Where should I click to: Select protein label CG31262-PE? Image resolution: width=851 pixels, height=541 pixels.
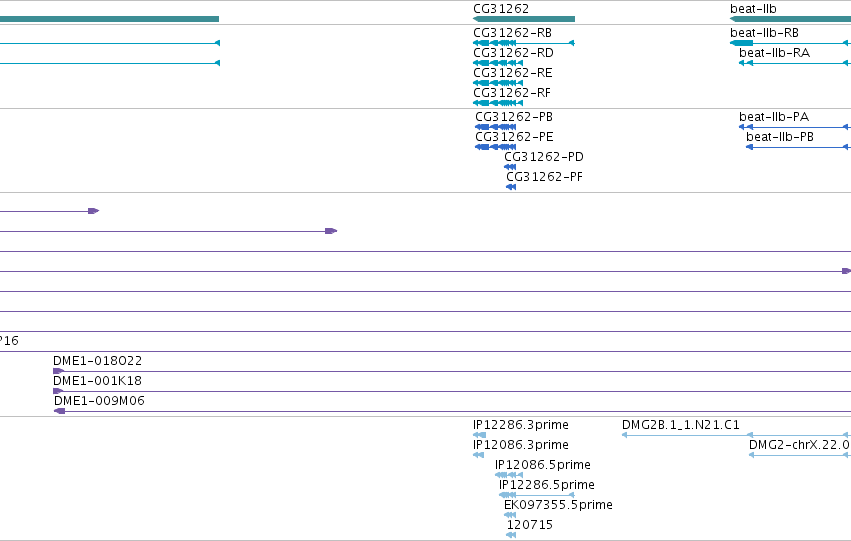point(514,137)
